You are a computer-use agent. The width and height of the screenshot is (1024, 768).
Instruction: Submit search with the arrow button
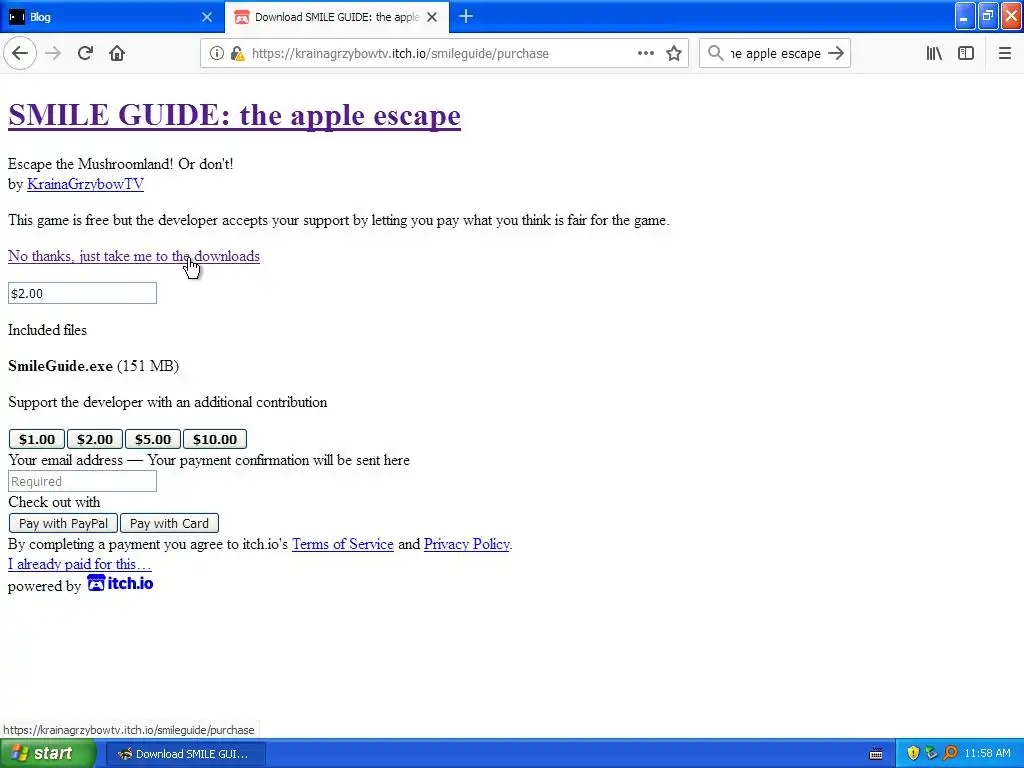(836, 54)
